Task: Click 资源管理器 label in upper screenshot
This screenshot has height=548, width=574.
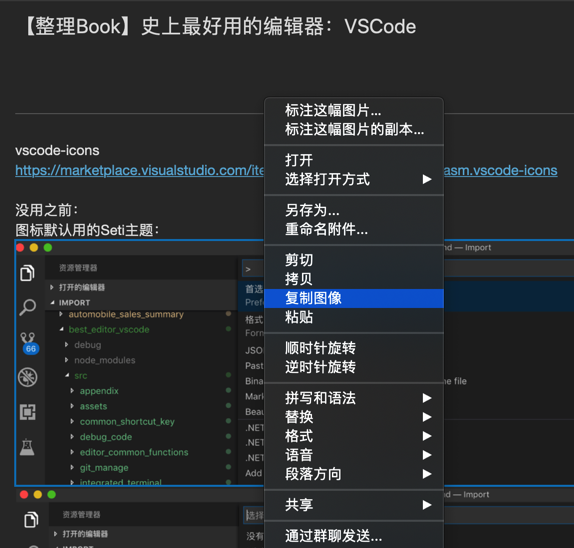Action: tap(78, 268)
